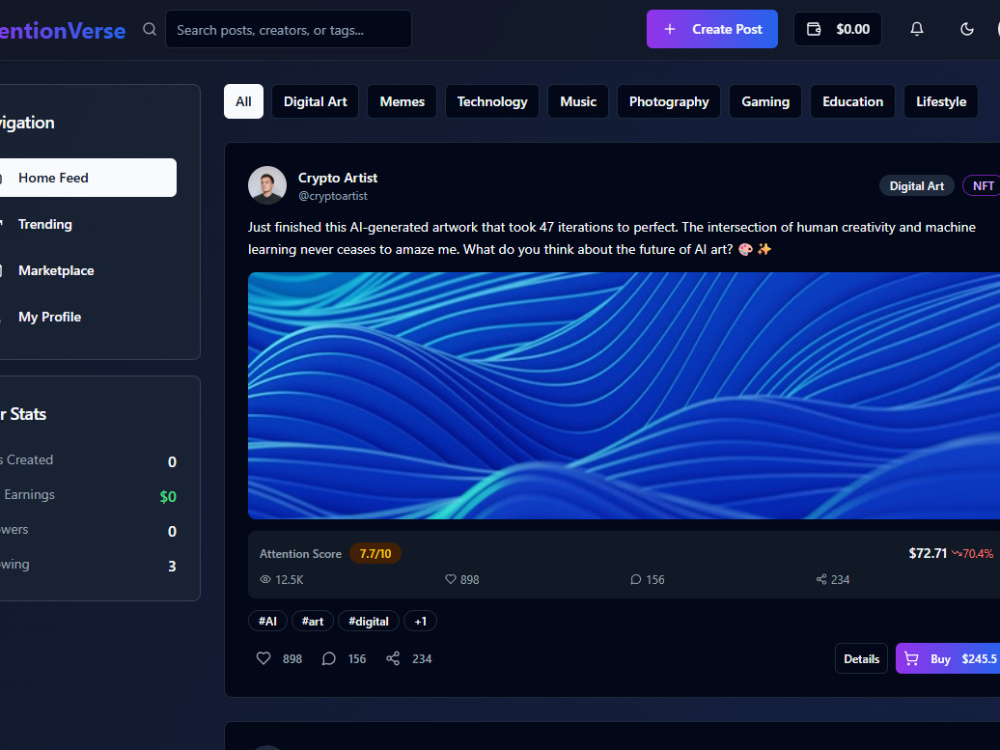The image size is (1000, 750).
Task: Switch to Digital Art category
Action: tap(315, 101)
